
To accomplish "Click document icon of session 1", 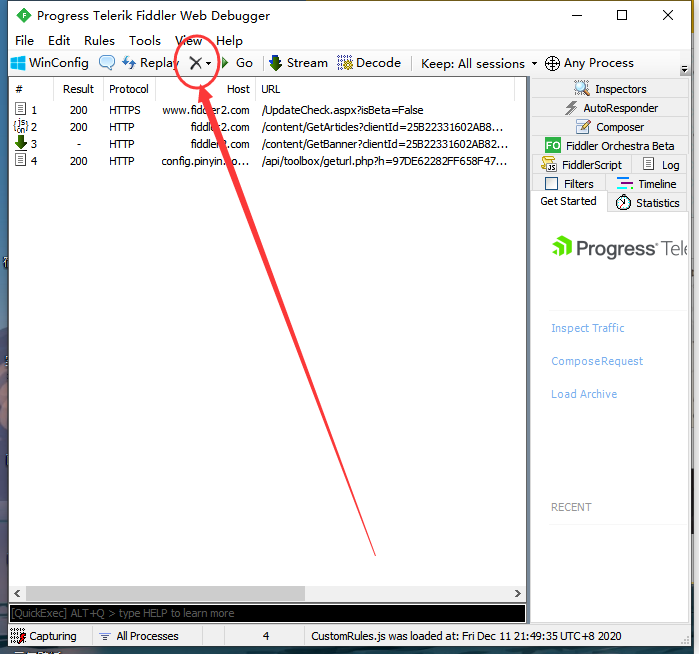I will pyautogui.click(x=21, y=108).
